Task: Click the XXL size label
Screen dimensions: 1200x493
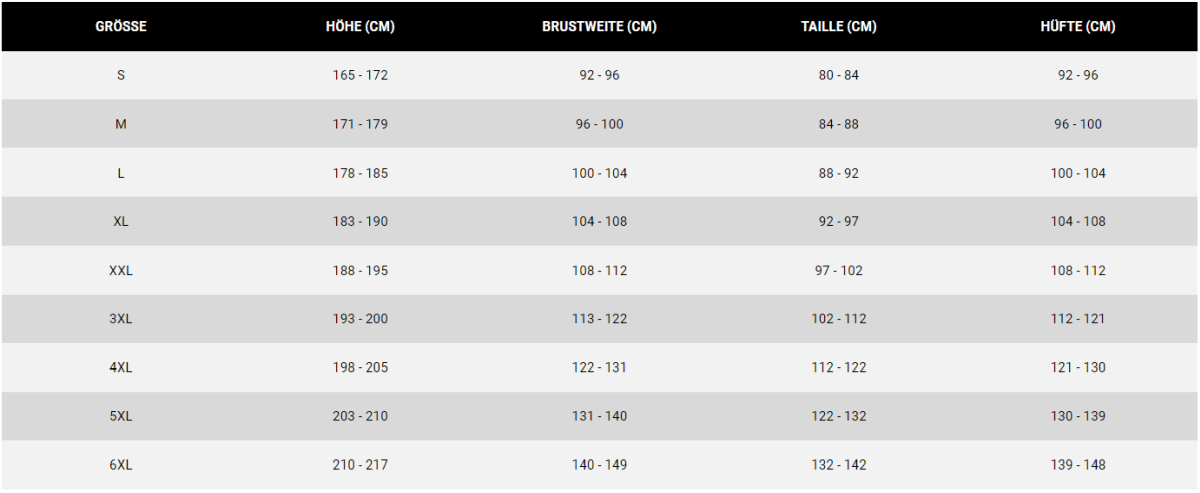Action: point(121,270)
